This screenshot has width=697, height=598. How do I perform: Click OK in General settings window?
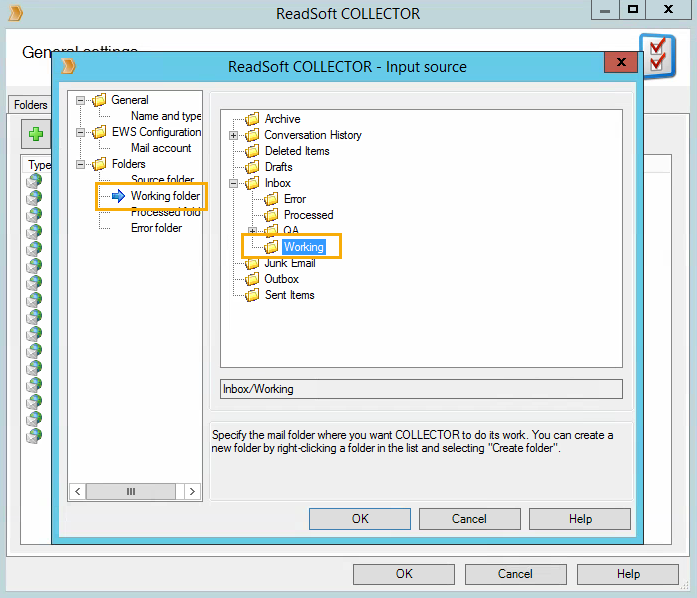click(x=404, y=574)
